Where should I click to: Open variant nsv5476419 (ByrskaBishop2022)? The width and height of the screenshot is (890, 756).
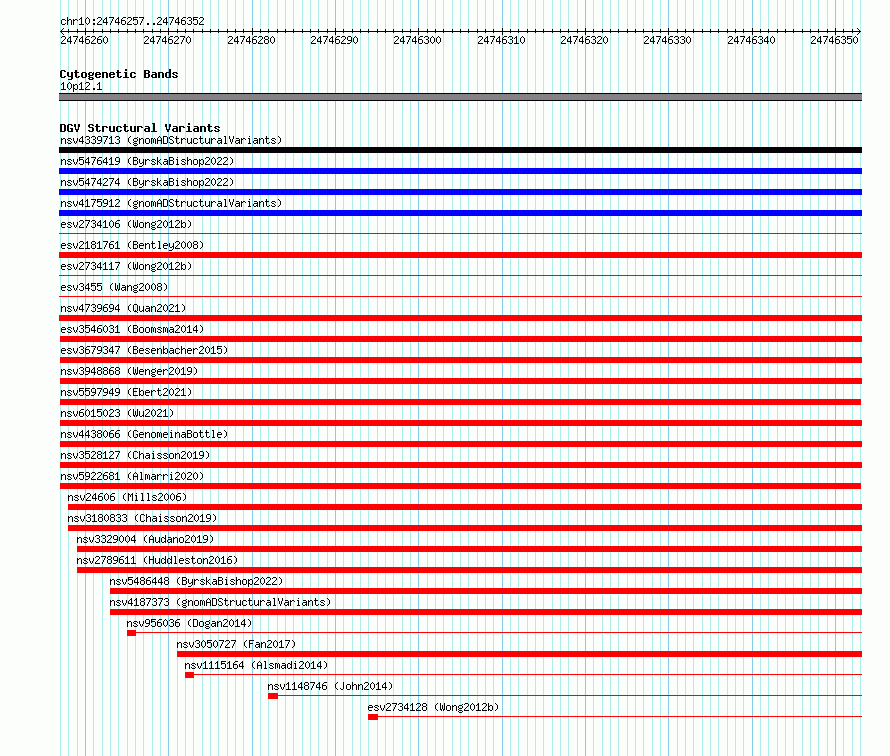click(x=147, y=161)
